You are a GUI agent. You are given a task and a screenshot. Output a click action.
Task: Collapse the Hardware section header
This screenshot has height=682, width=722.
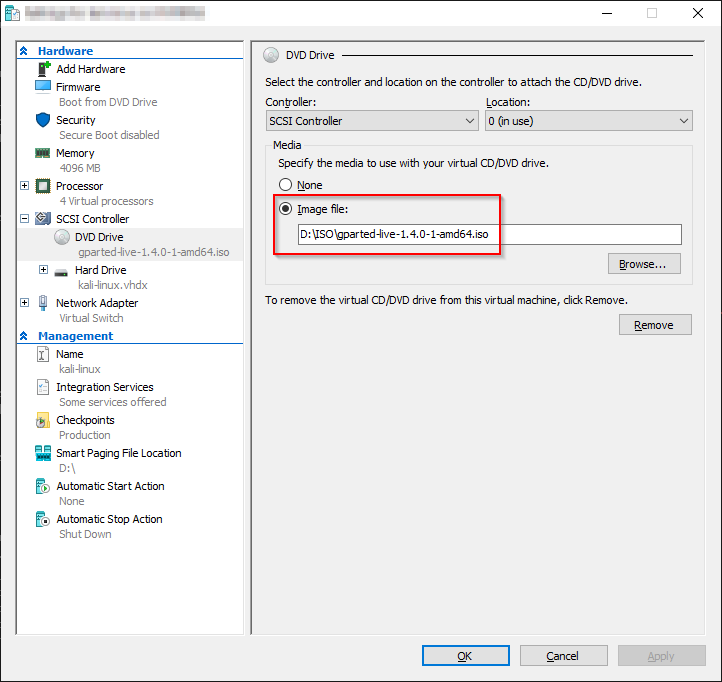point(25,51)
